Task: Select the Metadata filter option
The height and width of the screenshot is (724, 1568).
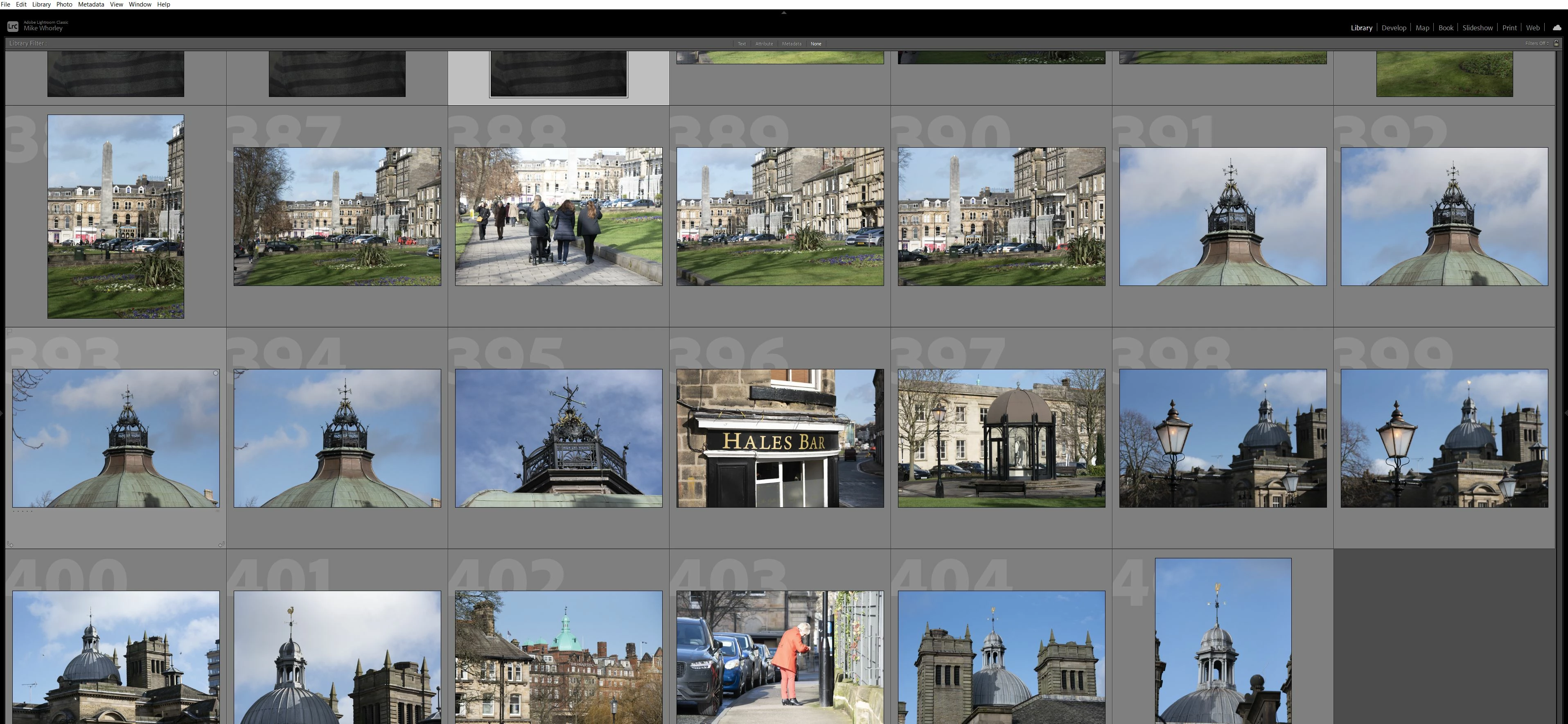Action: pyautogui.click(x=791, y=44)
